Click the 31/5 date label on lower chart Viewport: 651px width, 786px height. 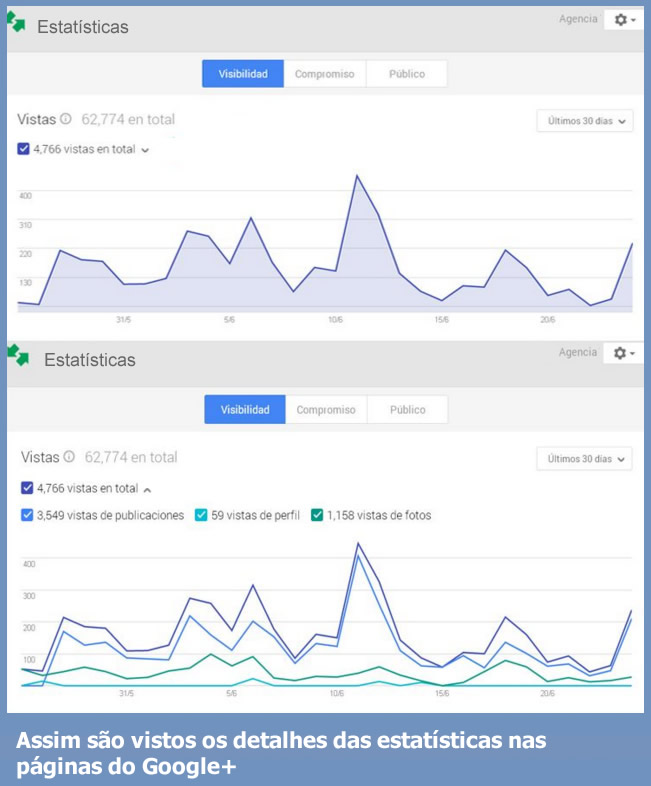coord(126,693)
